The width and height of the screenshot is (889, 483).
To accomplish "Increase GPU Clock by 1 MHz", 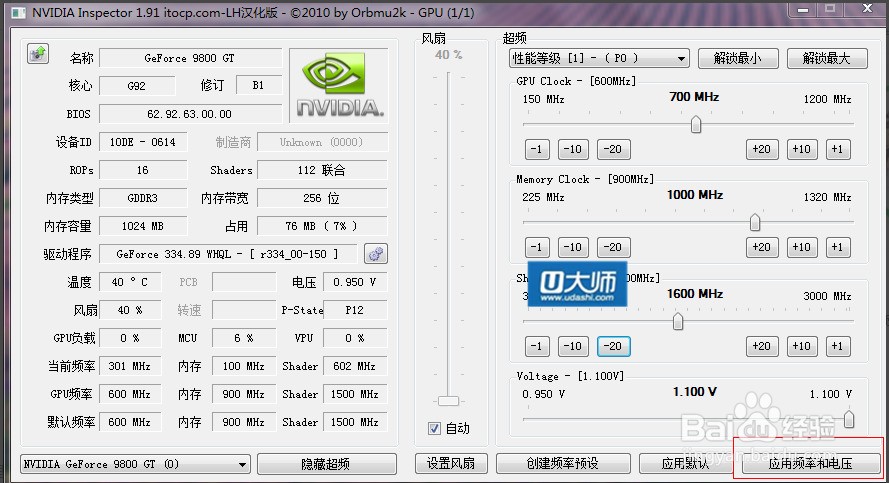I will [837, 149].
